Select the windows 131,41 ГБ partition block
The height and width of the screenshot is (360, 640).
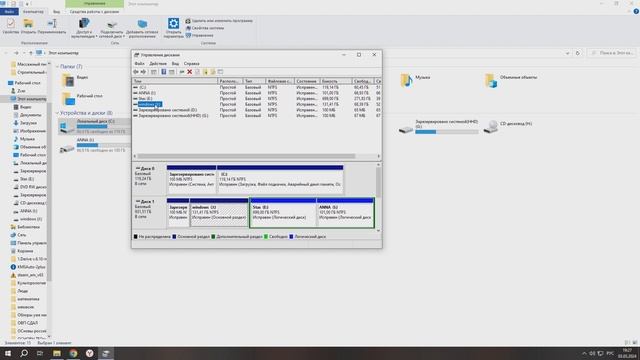[219, 213]
